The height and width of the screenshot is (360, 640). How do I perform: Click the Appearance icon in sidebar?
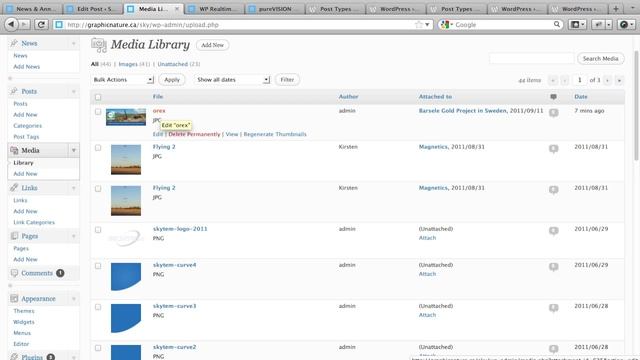click(14, 298)
